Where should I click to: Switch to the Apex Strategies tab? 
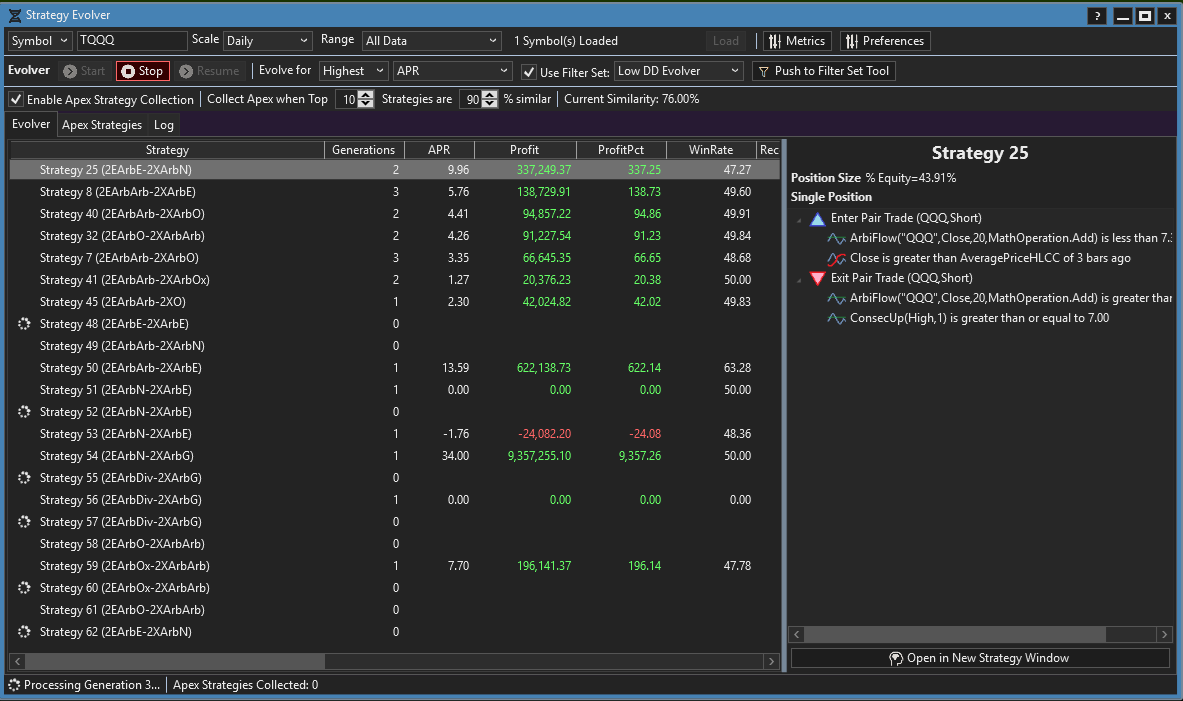pyautogui.click(x=102, y=125)
